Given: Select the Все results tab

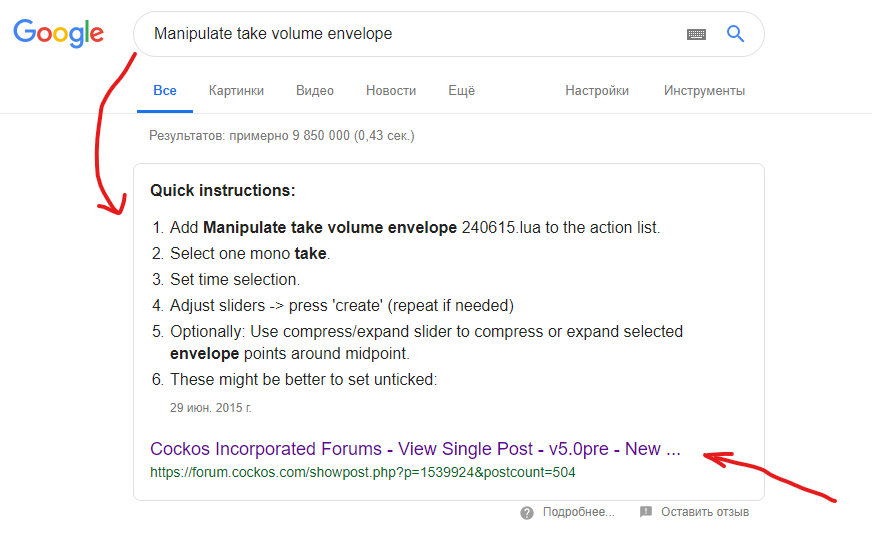Looking at the screenshot, I should tap(165, 91).
